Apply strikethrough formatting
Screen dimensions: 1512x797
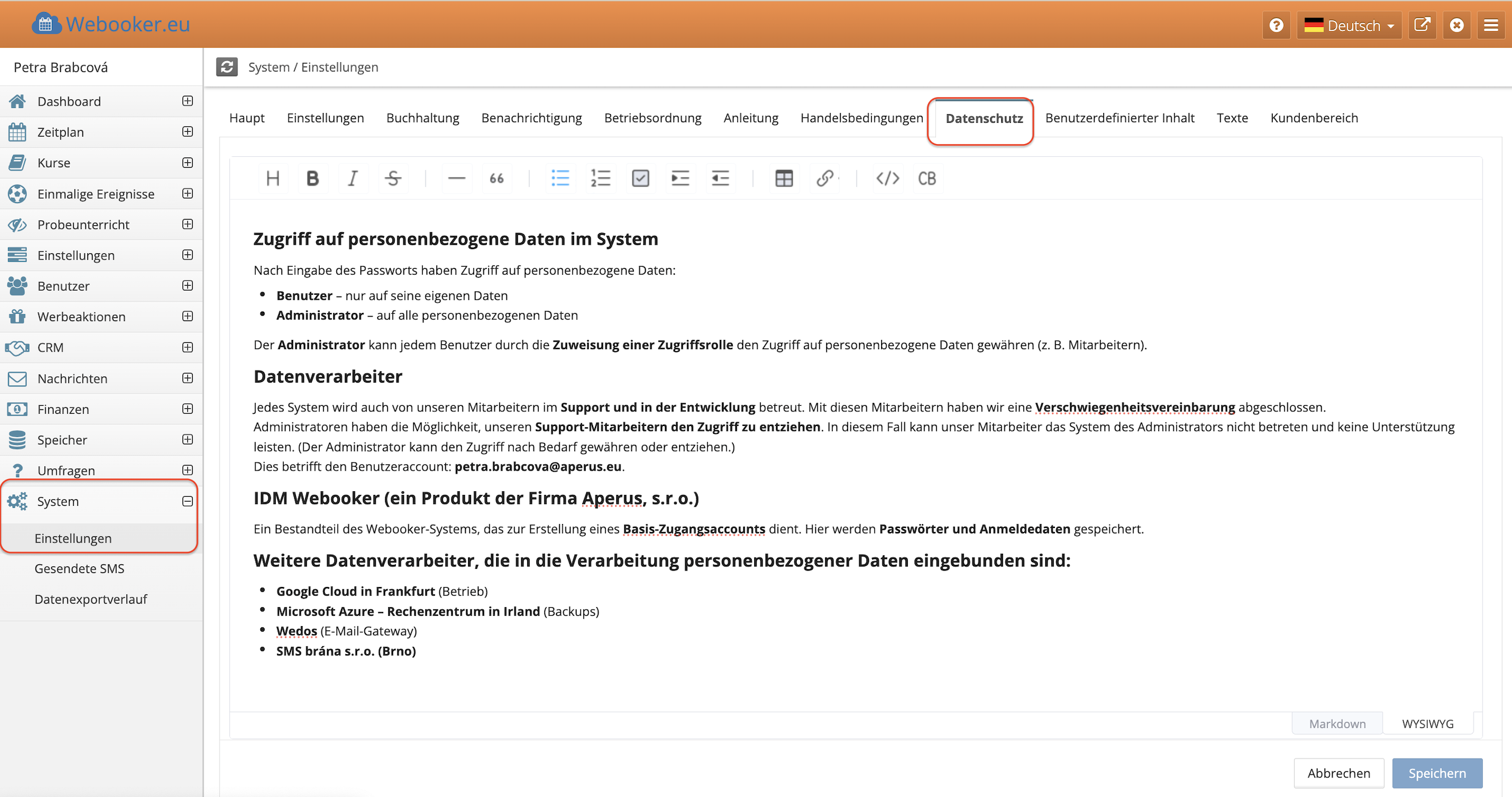coord(393,178)
